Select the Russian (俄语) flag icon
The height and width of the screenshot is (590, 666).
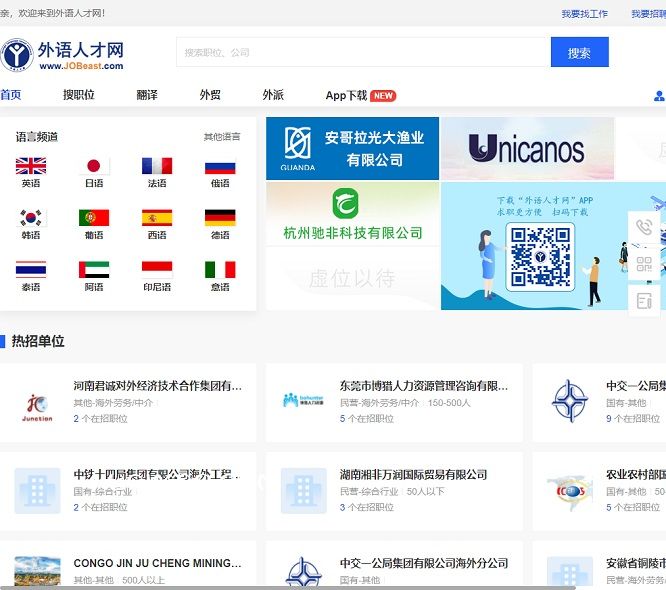click(220, 168)
